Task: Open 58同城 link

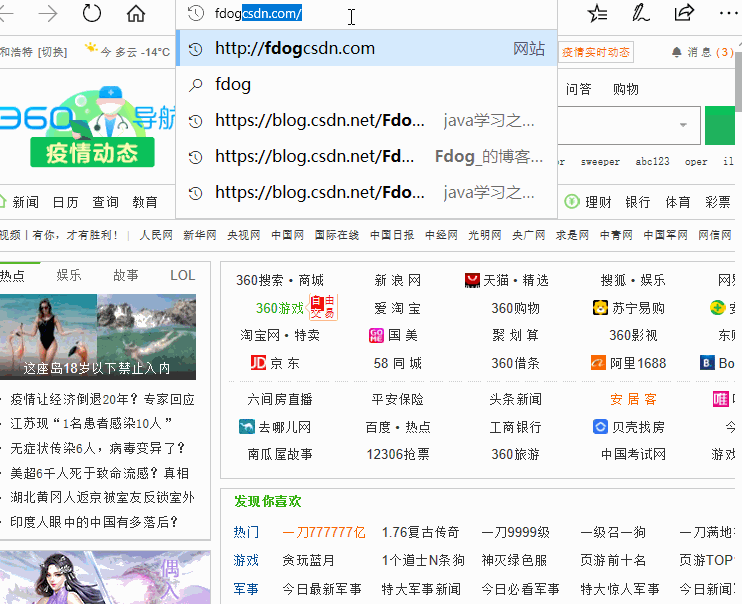Action: [x=398, y=363]
